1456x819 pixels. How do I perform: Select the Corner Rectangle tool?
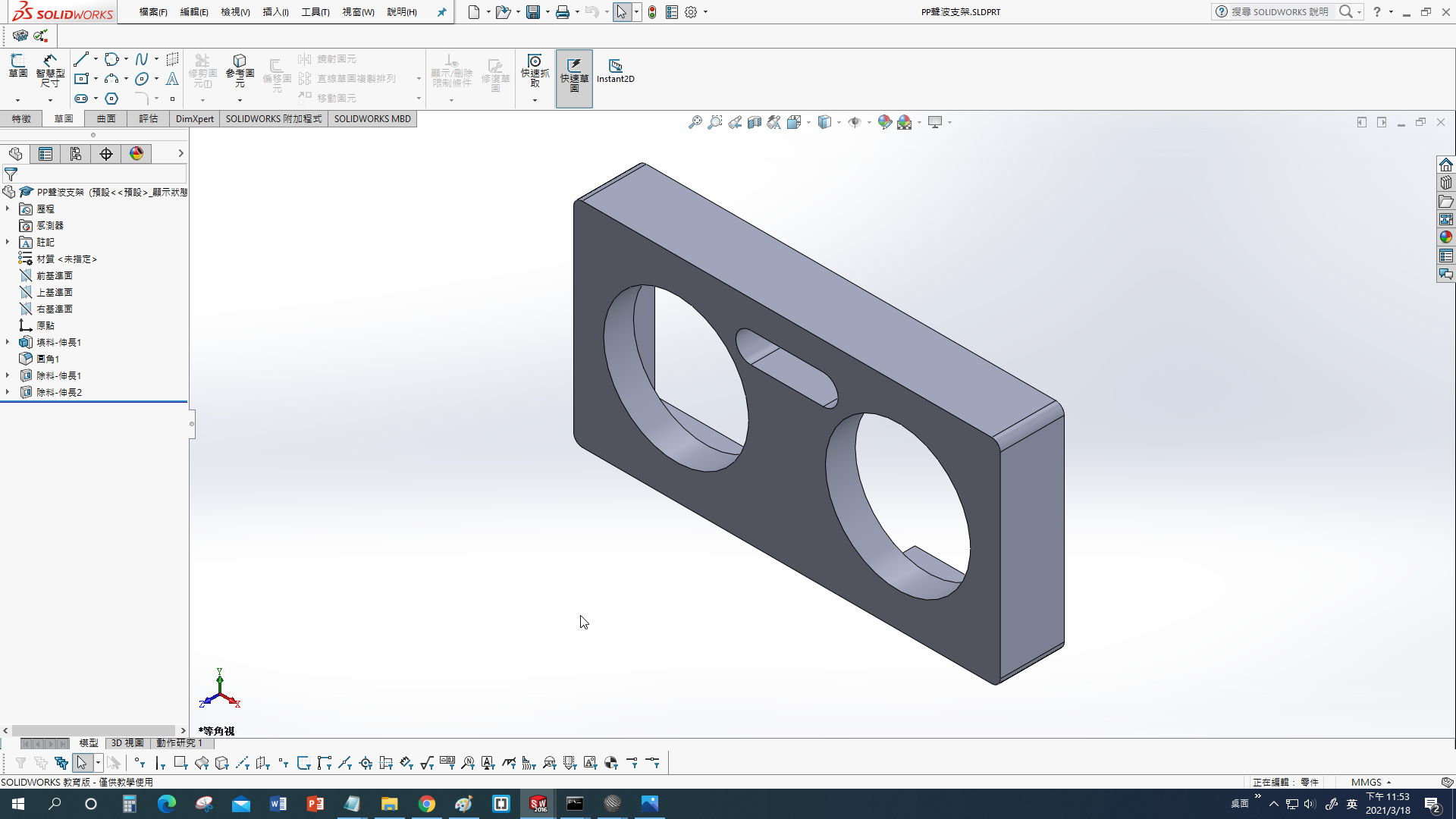click(x=81, y=79)
